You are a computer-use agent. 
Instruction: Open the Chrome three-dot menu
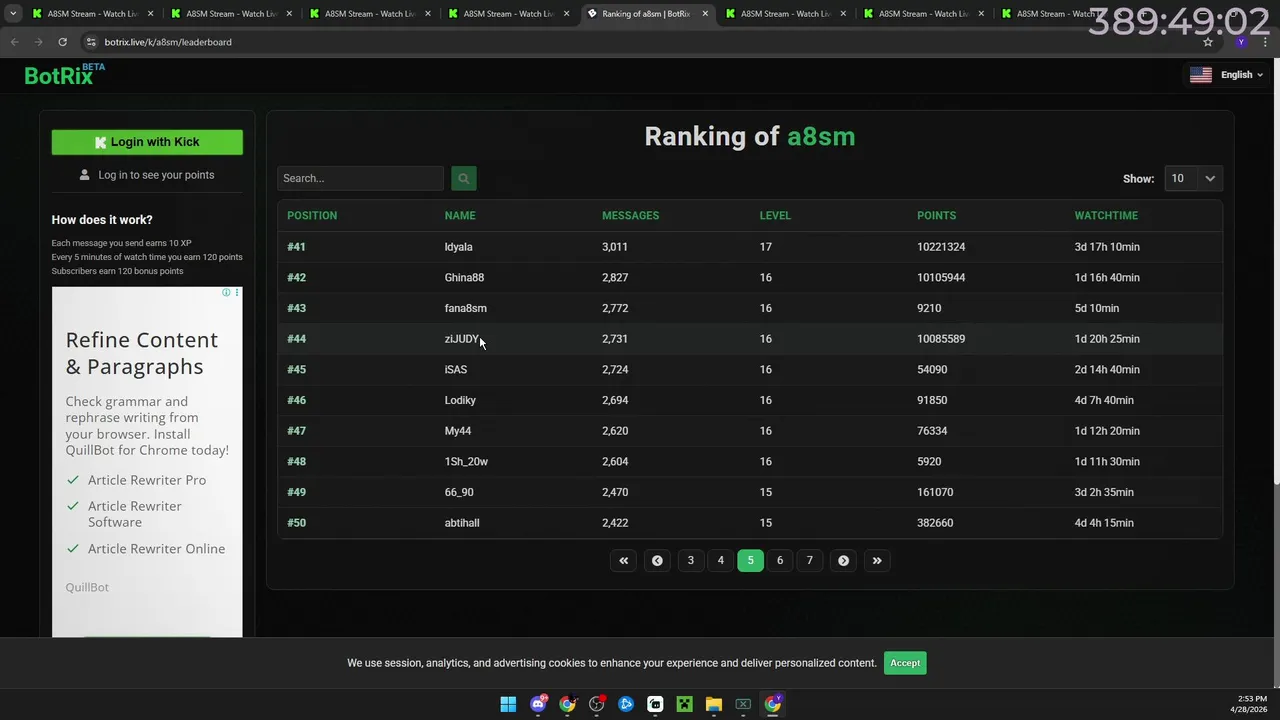pyautogui.click(x=1265, y=42)
